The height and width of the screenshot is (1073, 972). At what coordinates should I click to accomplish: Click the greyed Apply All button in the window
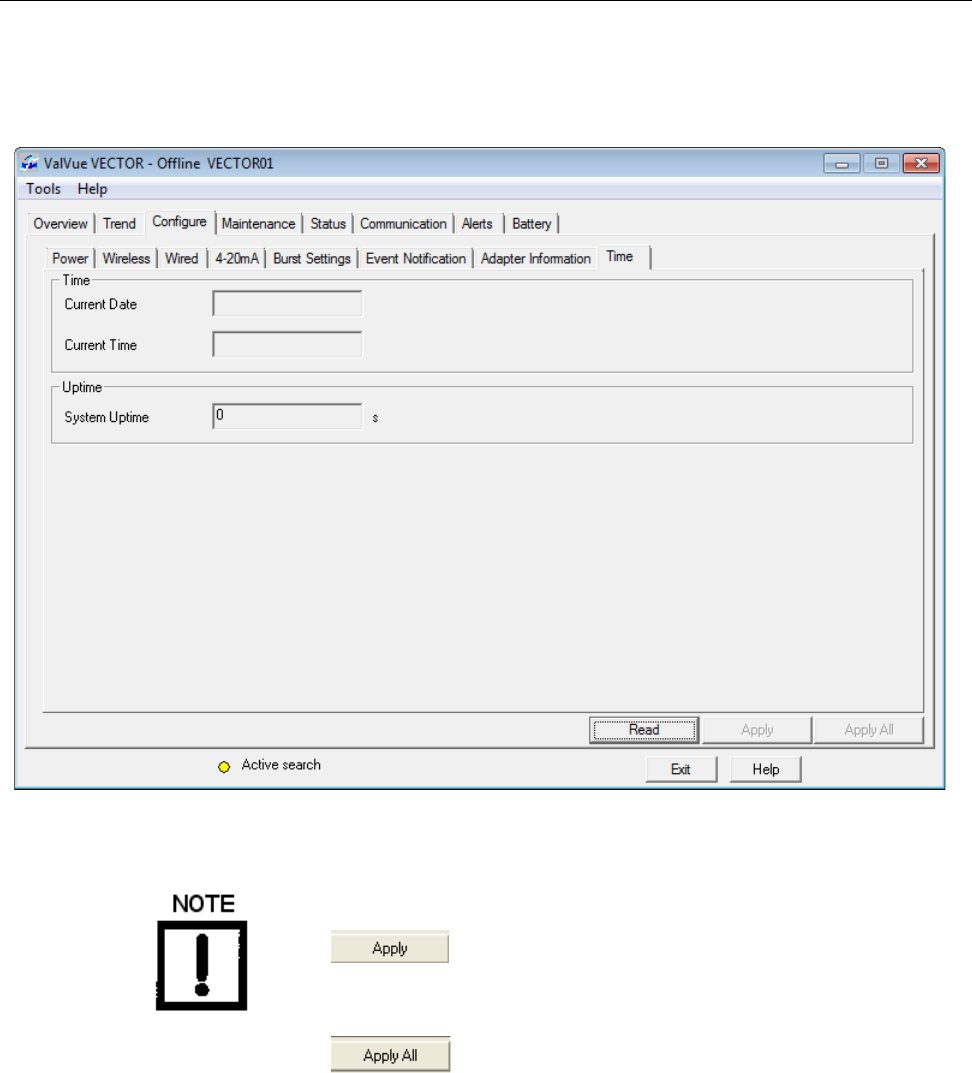[869, 730]
